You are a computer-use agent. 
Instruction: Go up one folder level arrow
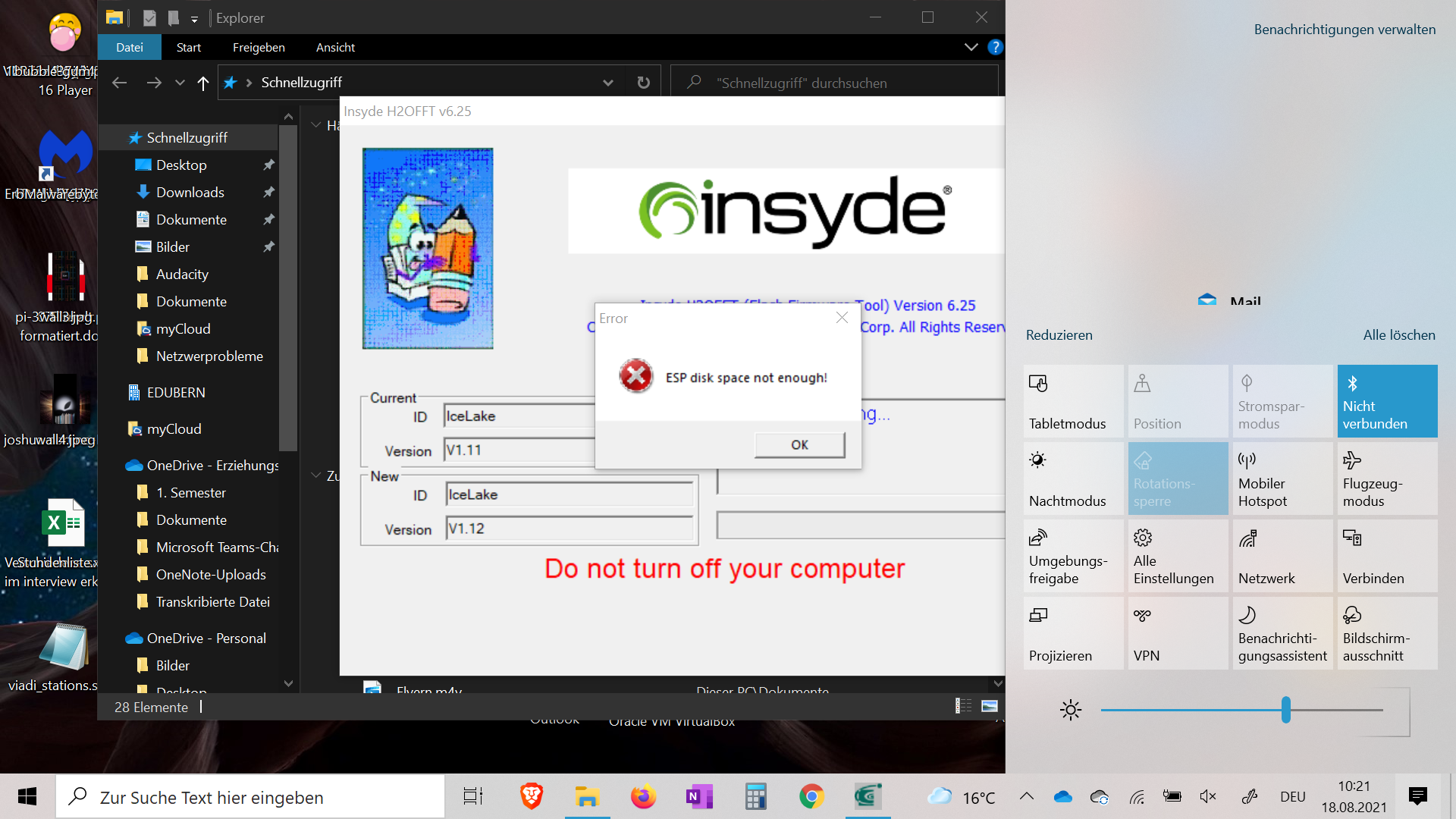click(202, 83)
